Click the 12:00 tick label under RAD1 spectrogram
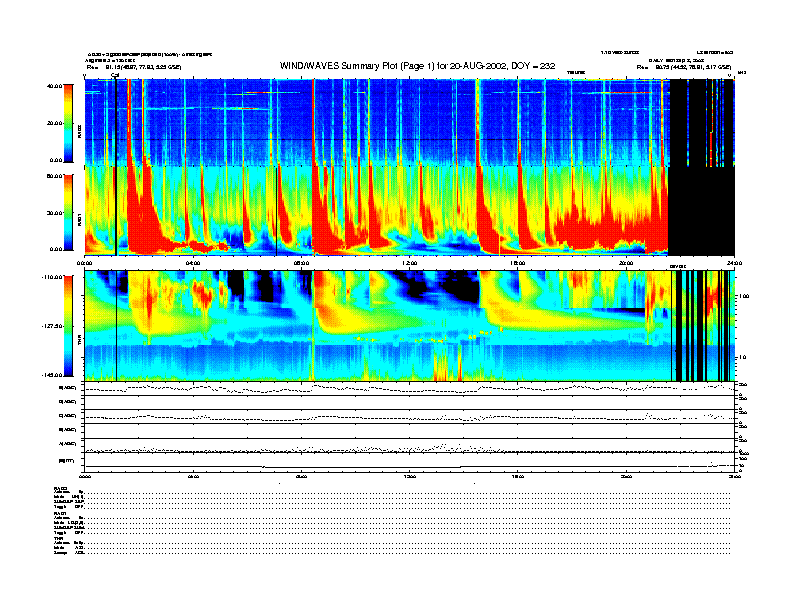Screen dimensions: 792x612 click(410, 263)
